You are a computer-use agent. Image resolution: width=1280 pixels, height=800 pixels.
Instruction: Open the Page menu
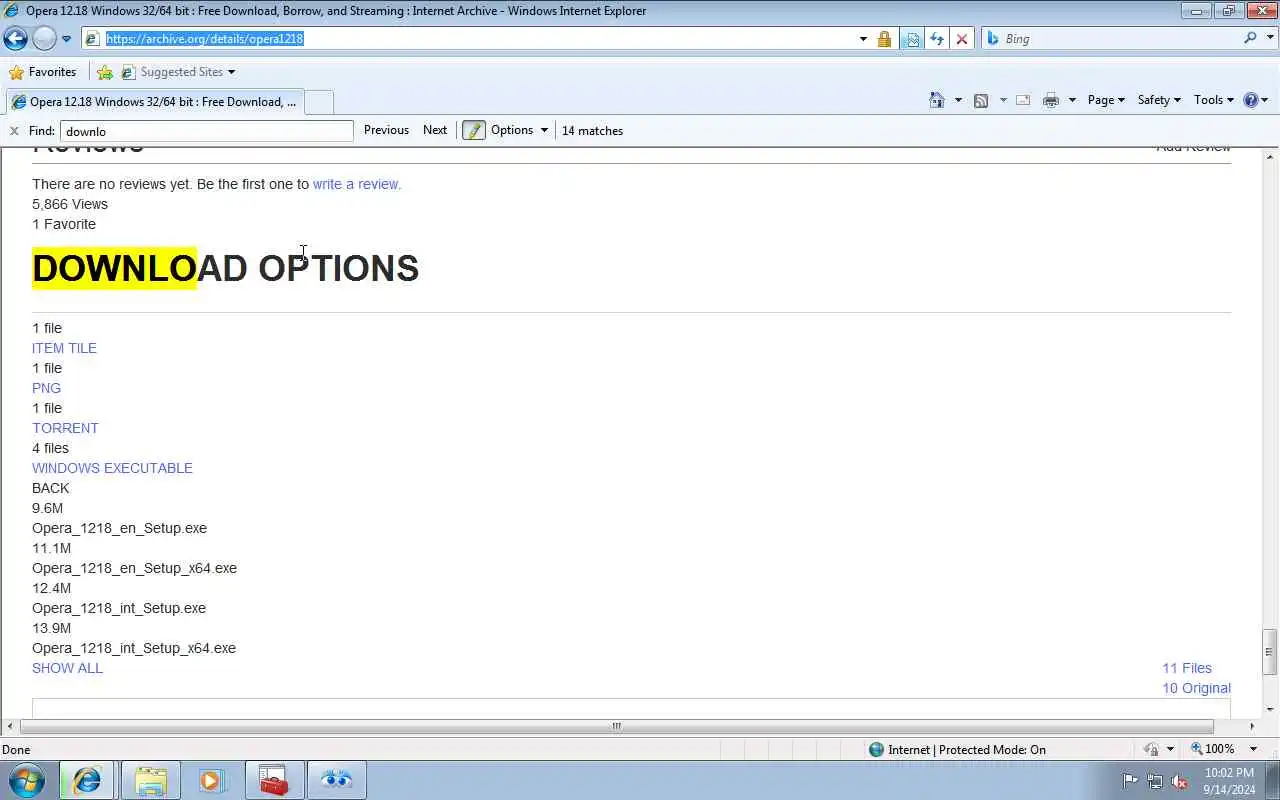tap(1106, 100)
